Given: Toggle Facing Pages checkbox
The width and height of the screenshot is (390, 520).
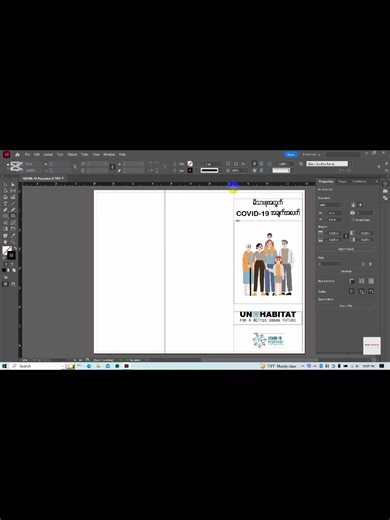Looking at the screenshot, I should tap(353, 220).
